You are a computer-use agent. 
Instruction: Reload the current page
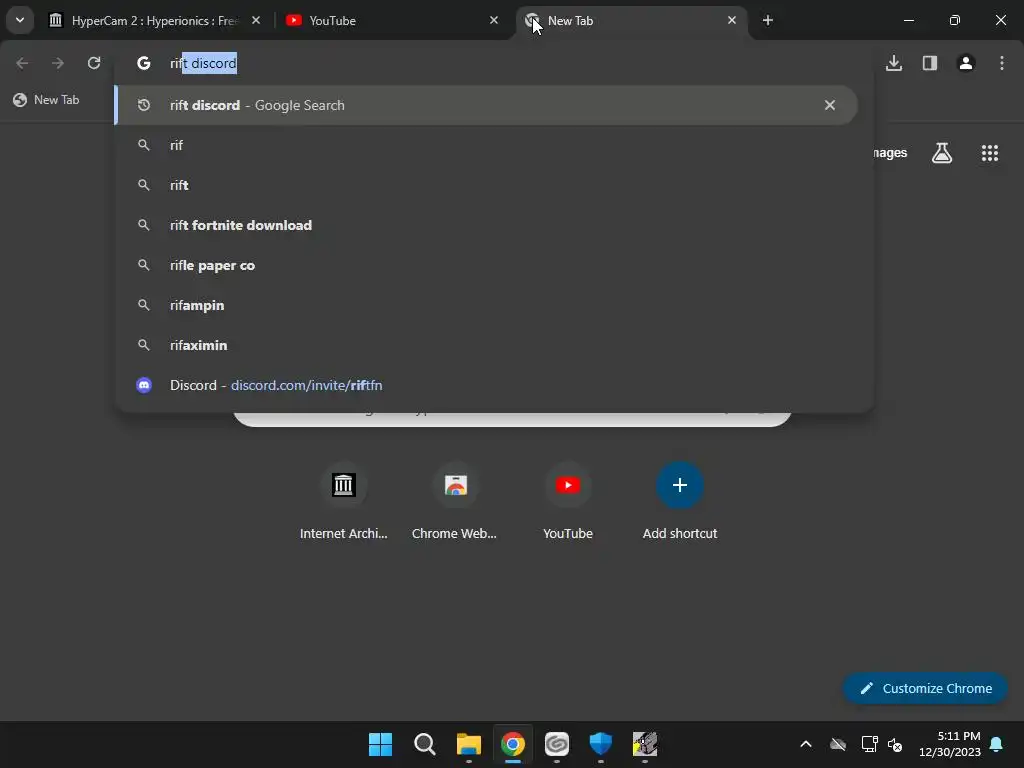coord(94,63)
